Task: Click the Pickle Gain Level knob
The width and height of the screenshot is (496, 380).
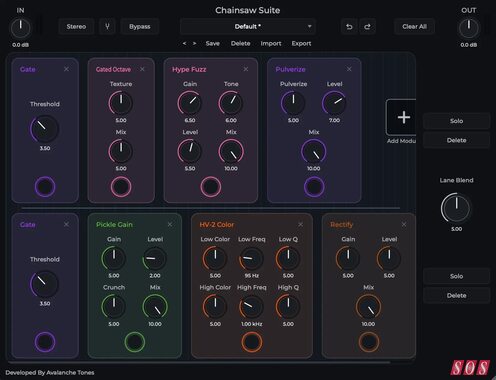Action: (x=155, y=258)
